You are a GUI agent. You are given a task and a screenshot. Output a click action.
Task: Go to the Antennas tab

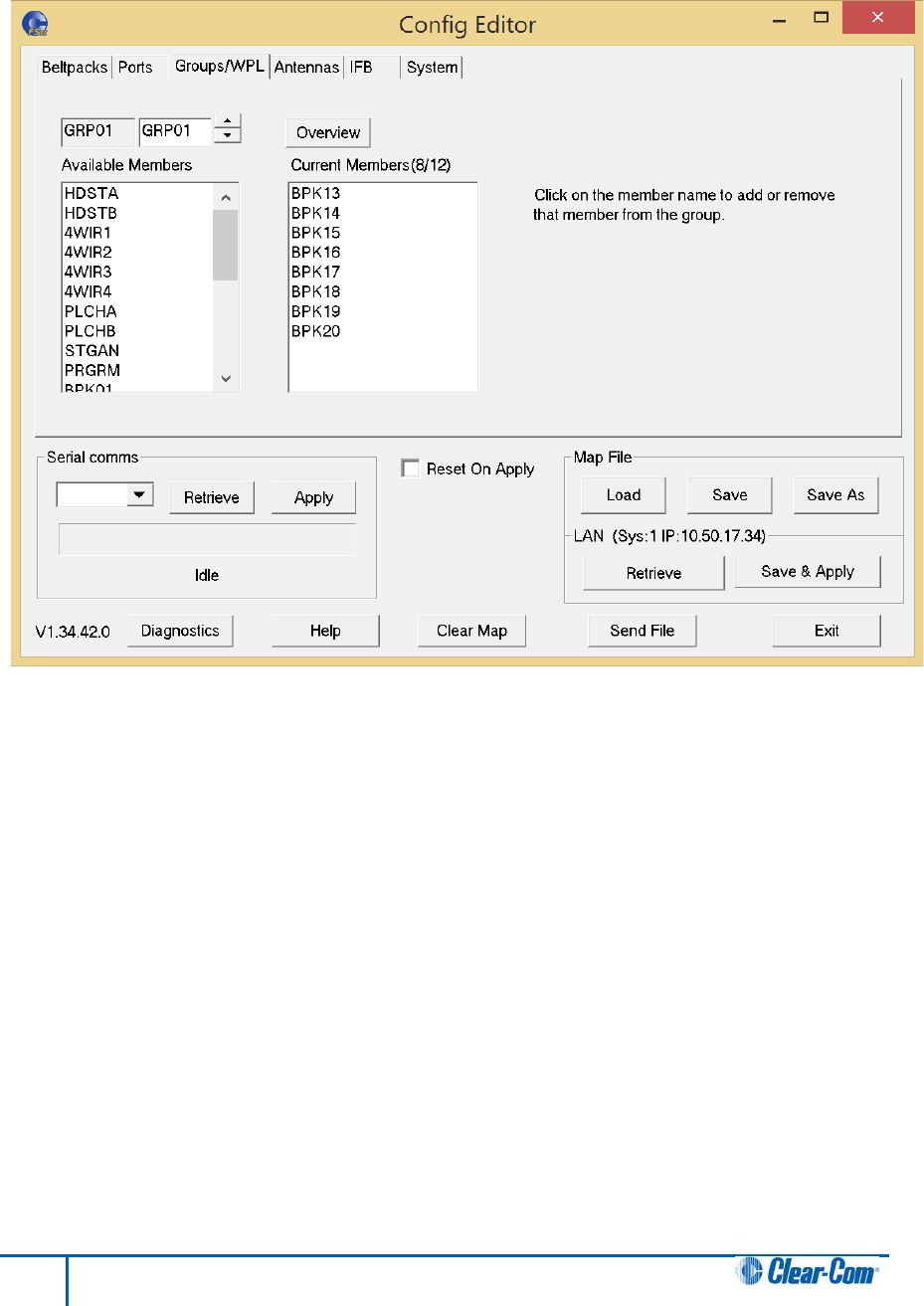tap(306, 68)
